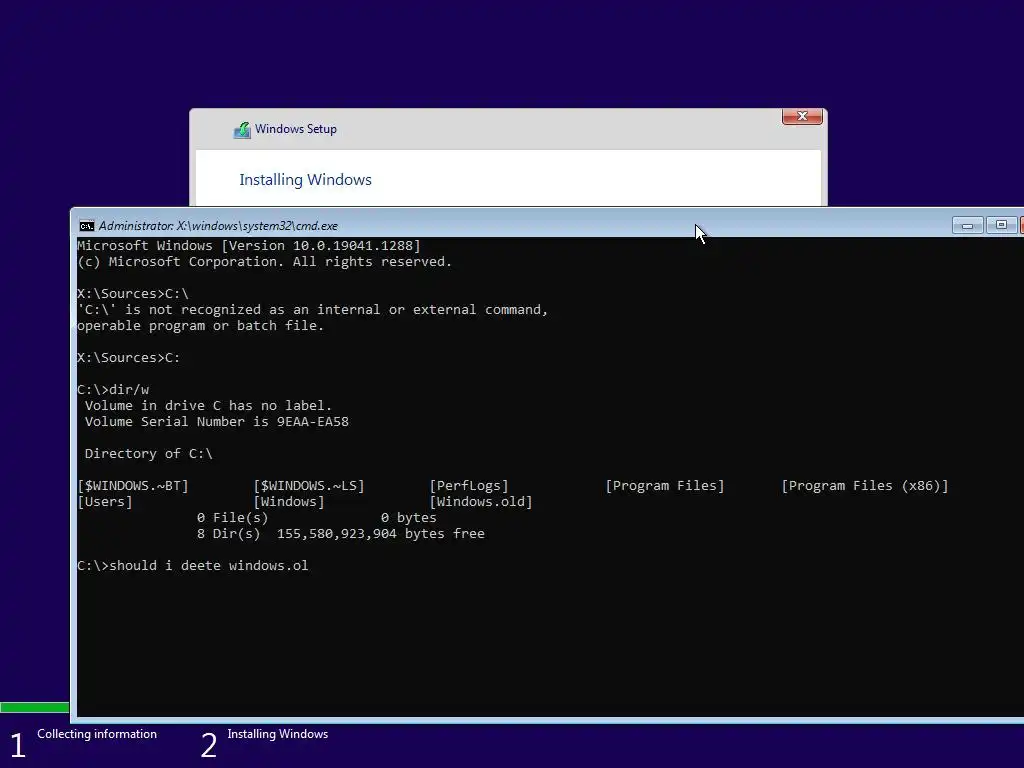Click the [$WINDOWS.~LS] directory entry
1024x768 pixels.
pyautogui.click(x=309, y=486)
